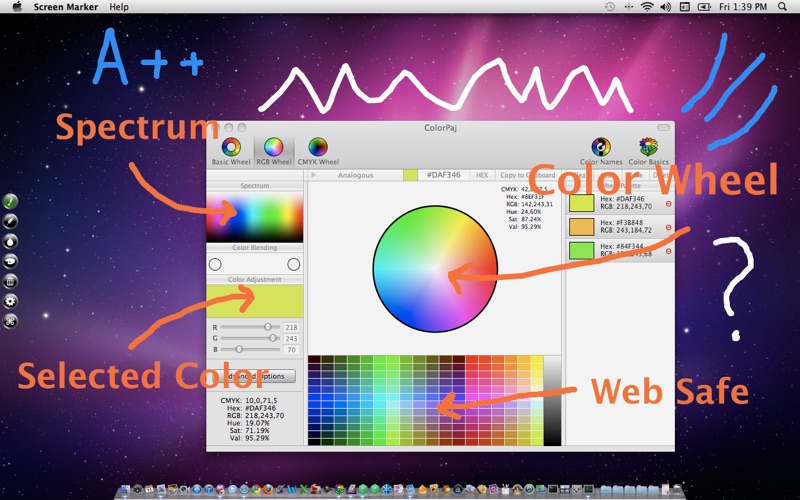Click the Advanced Options button
The width and height of the screenshot is (800, 500).
255,377
